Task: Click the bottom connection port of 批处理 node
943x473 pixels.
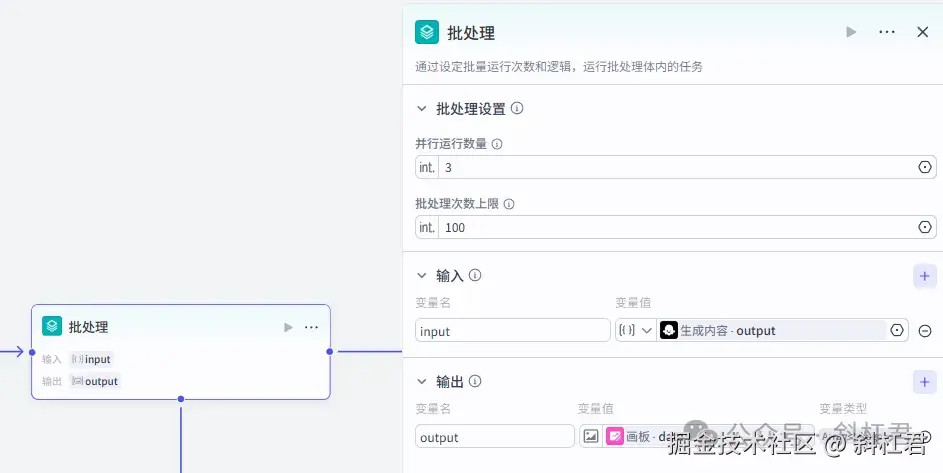Action: [181, 399]
